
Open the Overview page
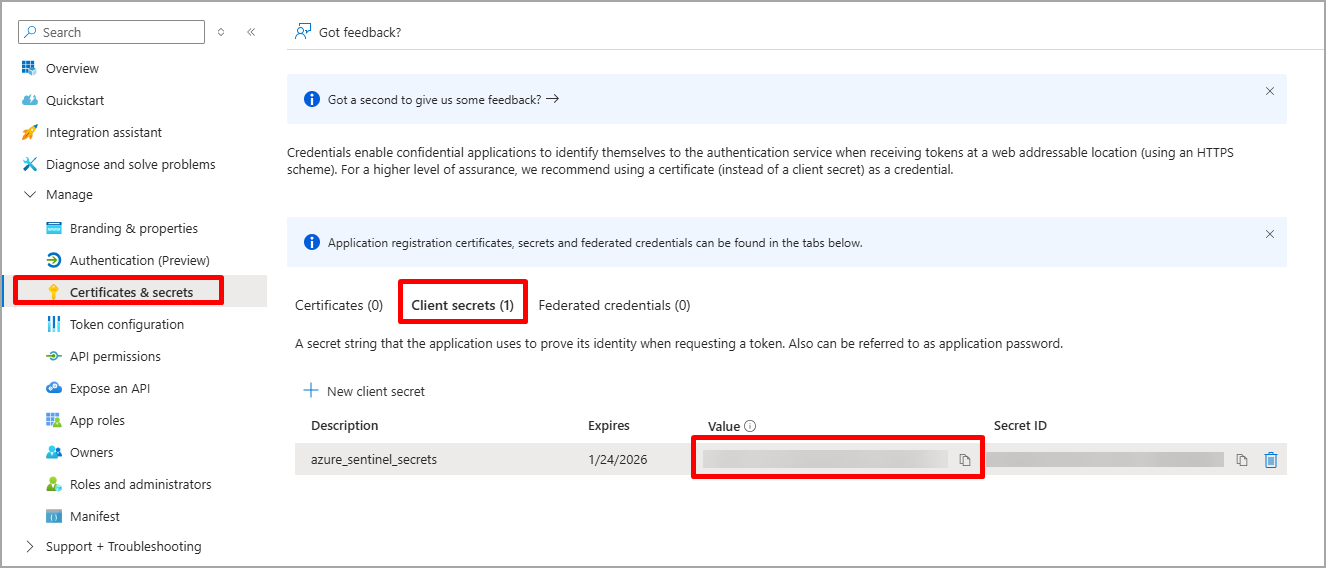point(72,69)
